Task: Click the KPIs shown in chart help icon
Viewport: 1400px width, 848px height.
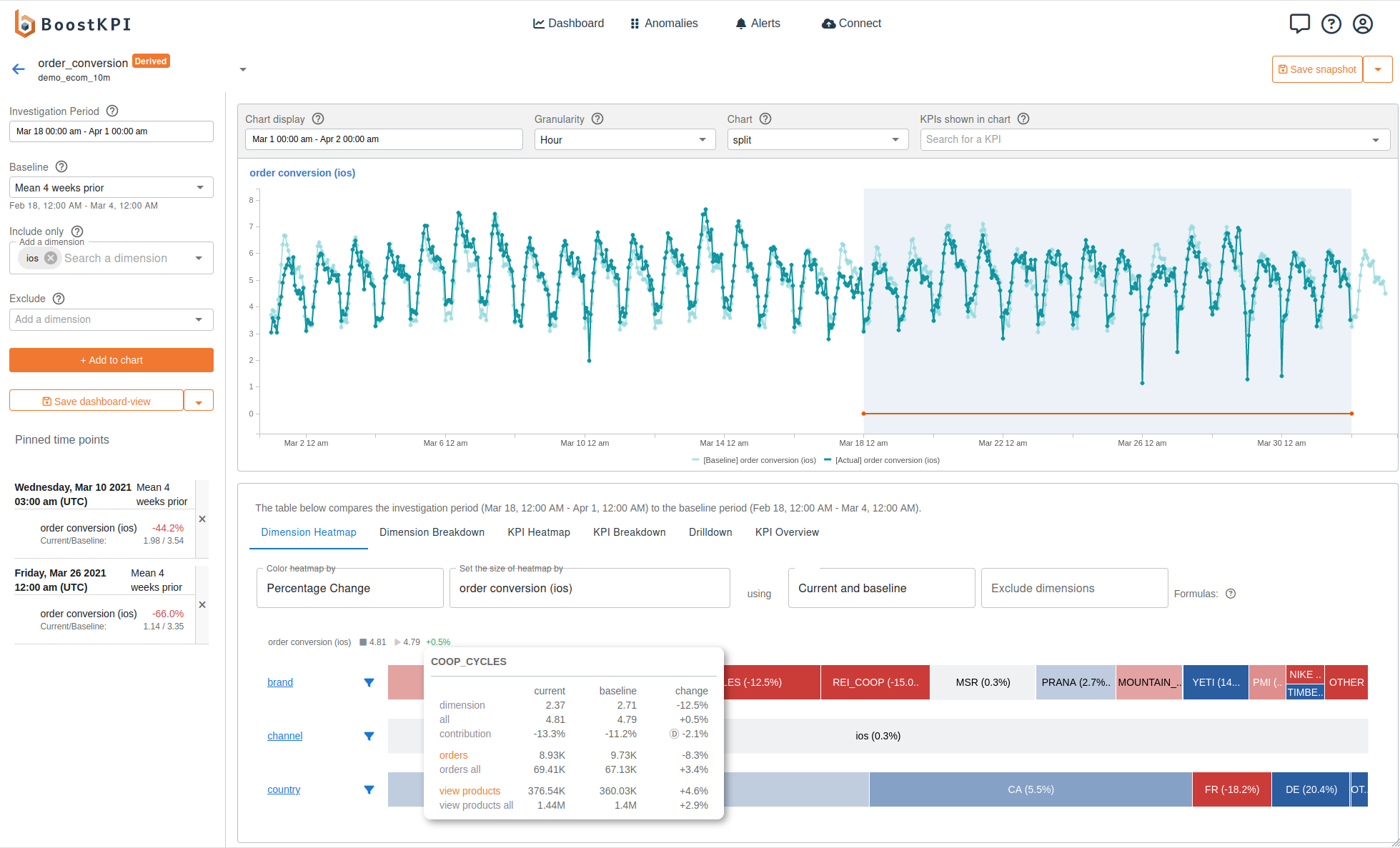Action: (1023, 119)
